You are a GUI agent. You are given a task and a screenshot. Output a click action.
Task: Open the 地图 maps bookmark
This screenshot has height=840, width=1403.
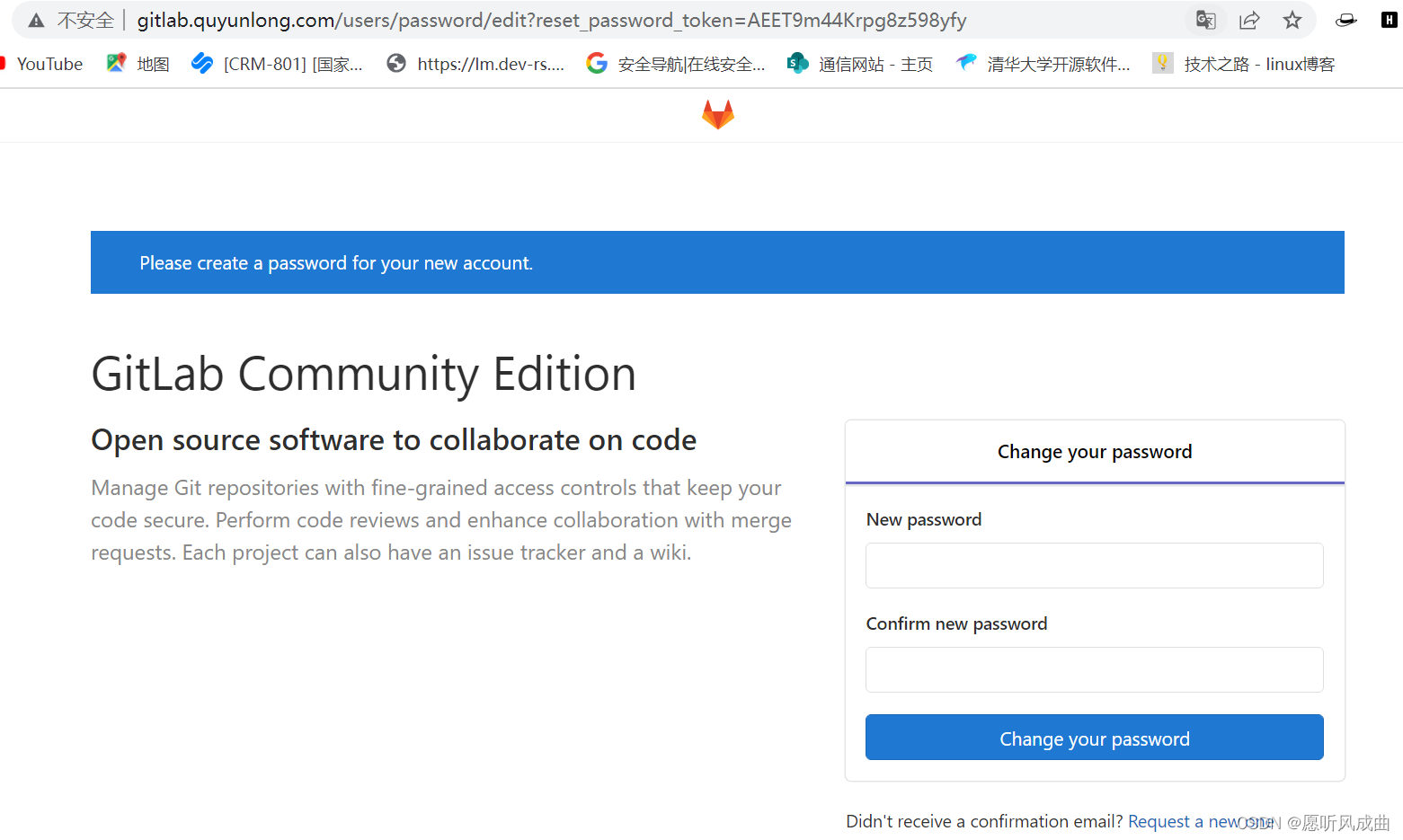pyautogui.click(x=137, y=63)
